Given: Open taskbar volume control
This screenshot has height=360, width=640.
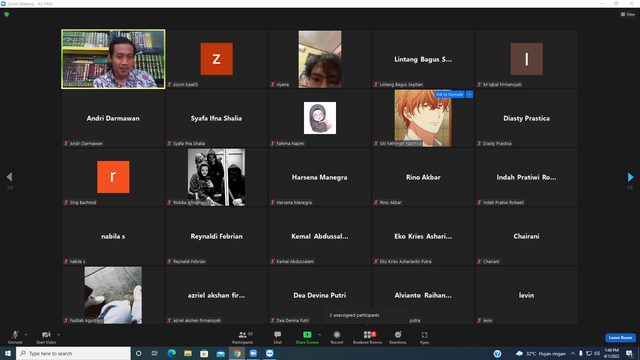Looking at the screenshot, I should click(597, 353).
